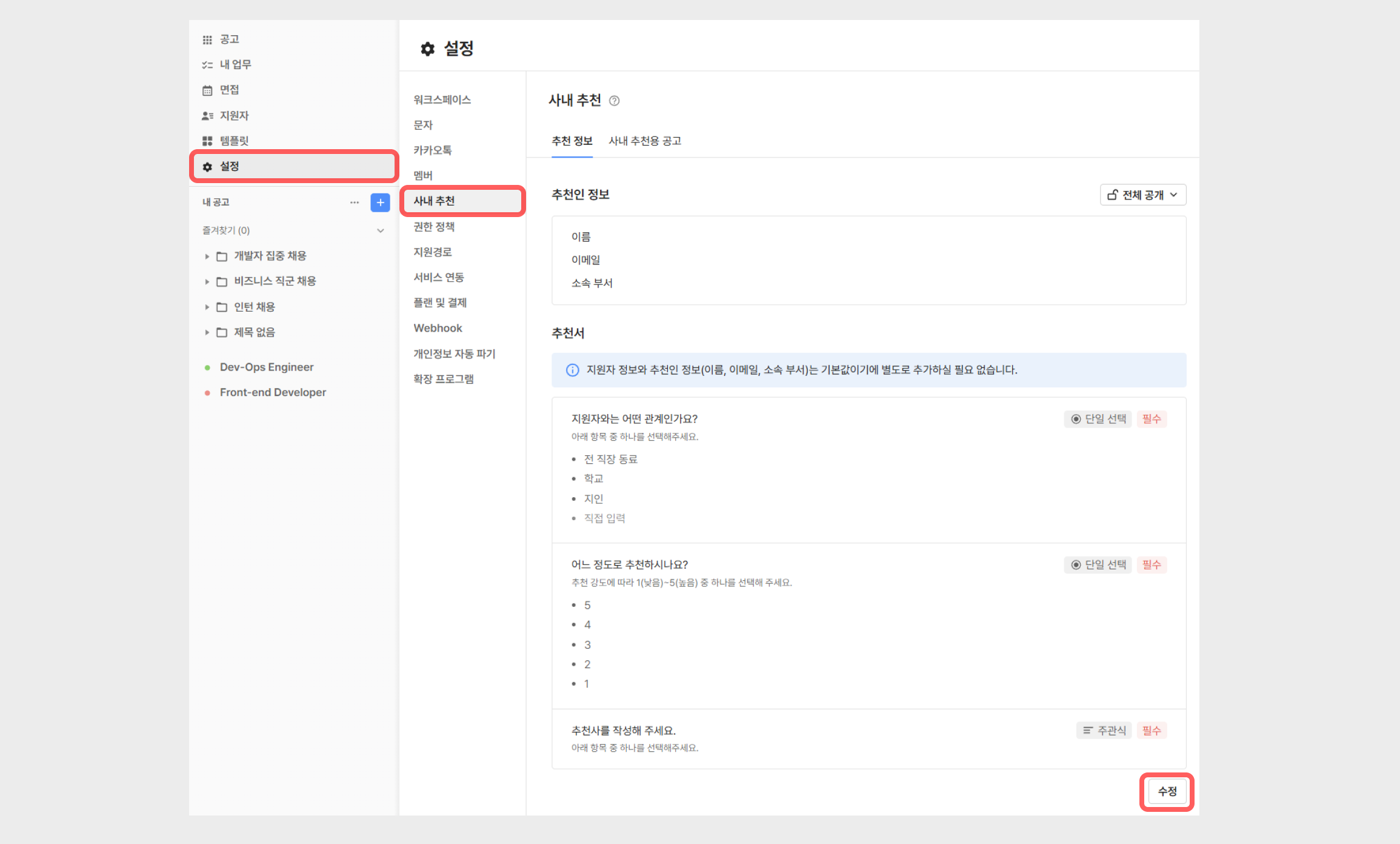Open the three-dots menu beside 내 공고

[355, 203]
